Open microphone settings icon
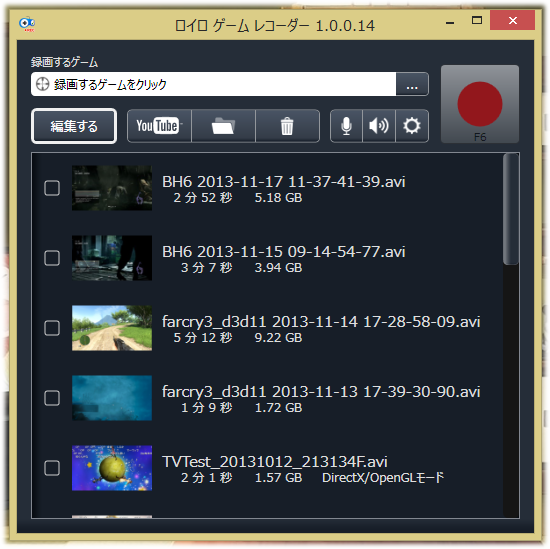Viewport: 550px width, 549px height. pyautogui.click(x=346, y=126)
